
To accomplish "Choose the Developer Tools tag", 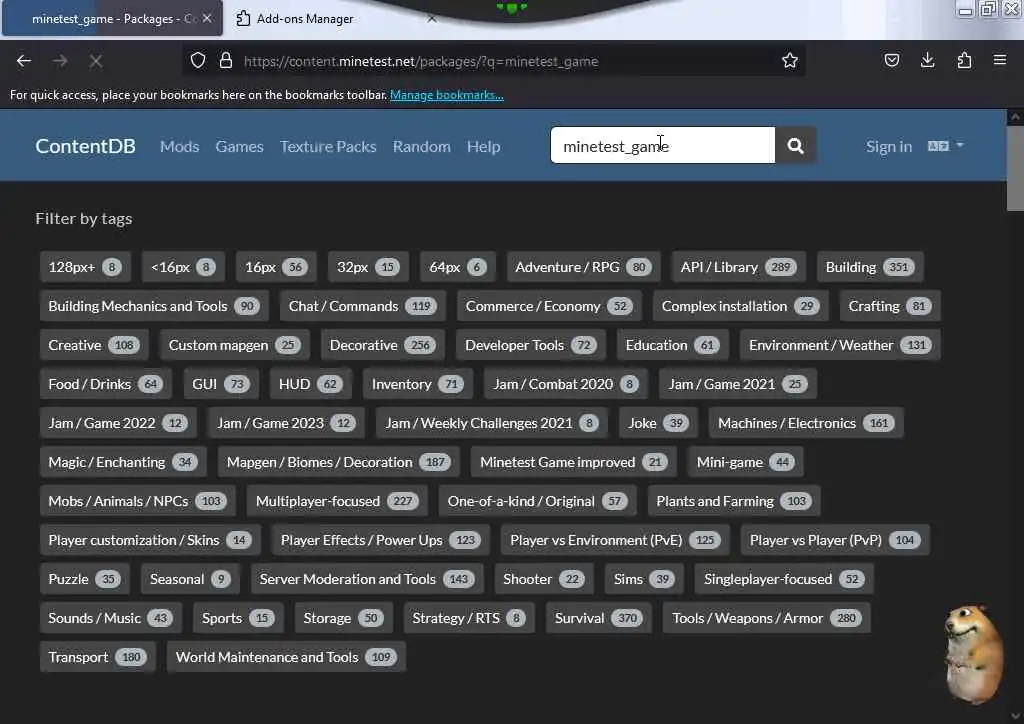I will coord(531,345).
